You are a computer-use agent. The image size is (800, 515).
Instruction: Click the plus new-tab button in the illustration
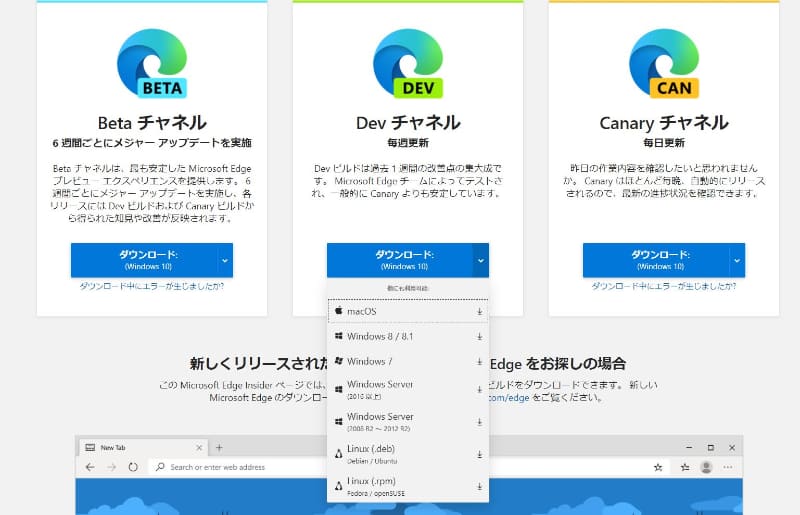click(219, 448)
